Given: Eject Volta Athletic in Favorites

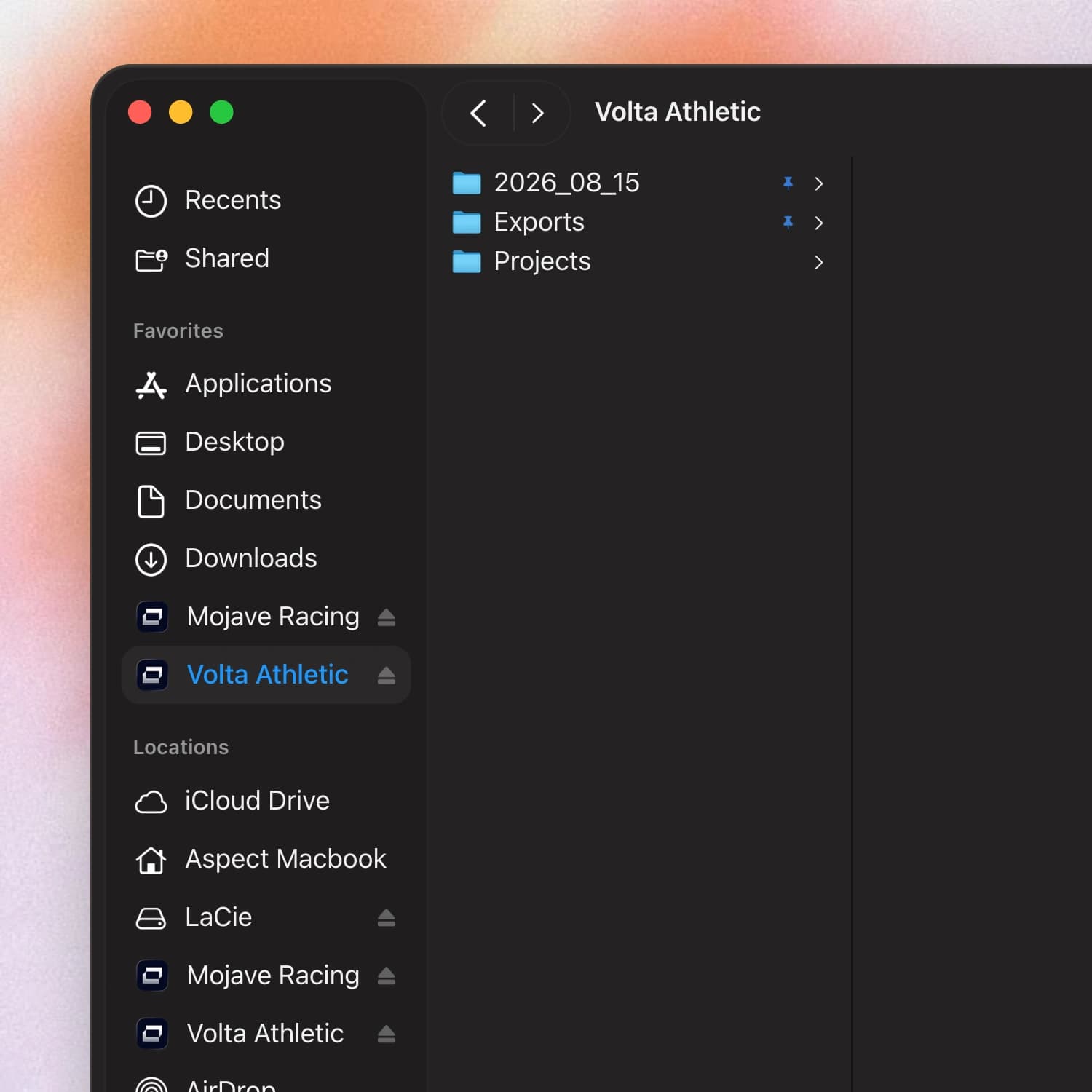Looking at the screenshot, I should pos(386,676).
